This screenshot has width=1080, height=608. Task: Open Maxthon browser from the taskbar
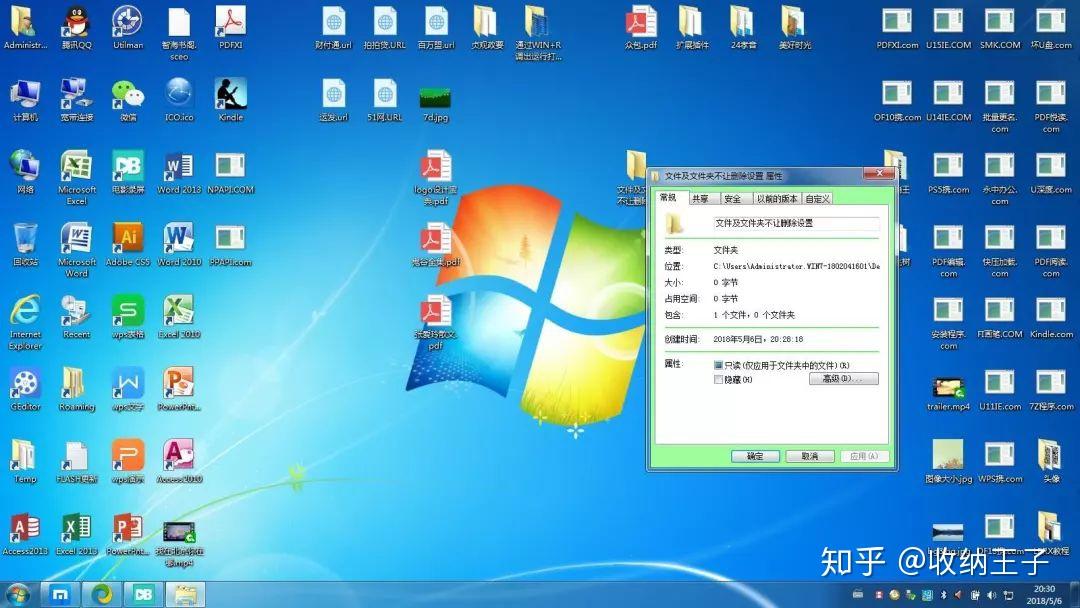tap(60, 594)
